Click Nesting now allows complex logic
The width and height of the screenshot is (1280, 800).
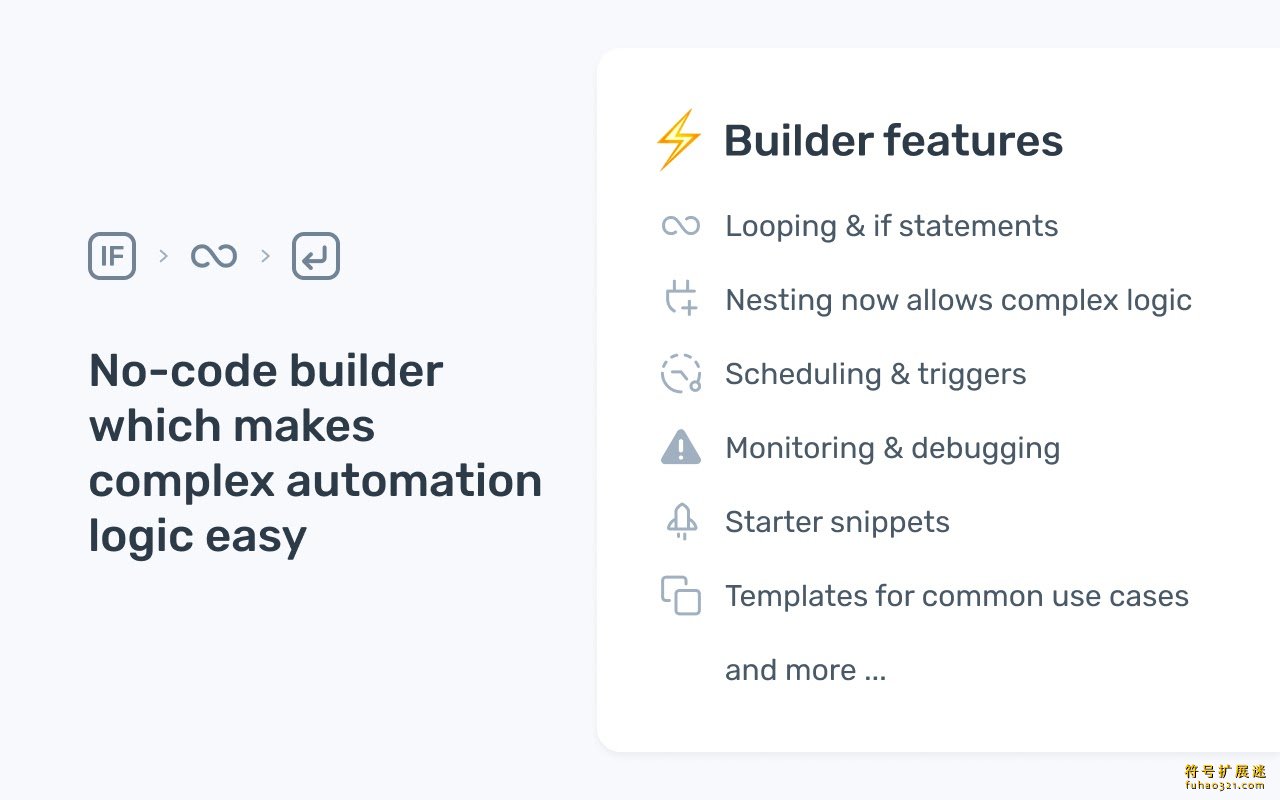(958, 300)
